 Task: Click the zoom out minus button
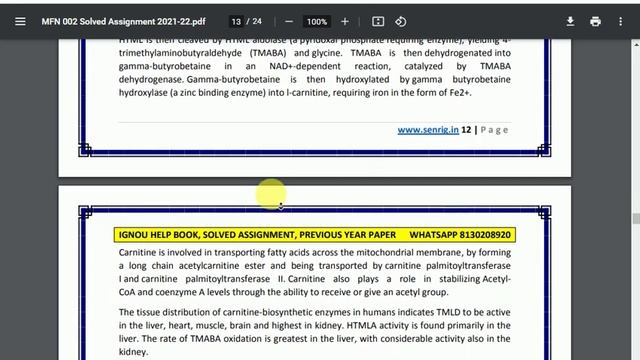(289, 22)
